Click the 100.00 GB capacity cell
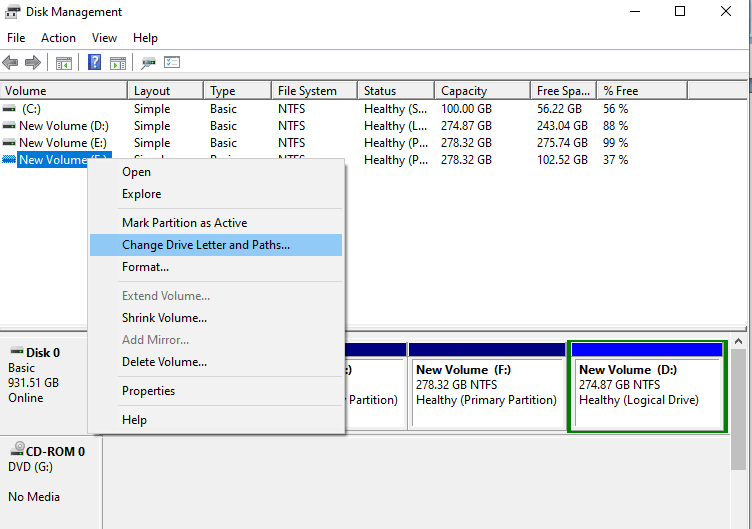 pos(466,109)
